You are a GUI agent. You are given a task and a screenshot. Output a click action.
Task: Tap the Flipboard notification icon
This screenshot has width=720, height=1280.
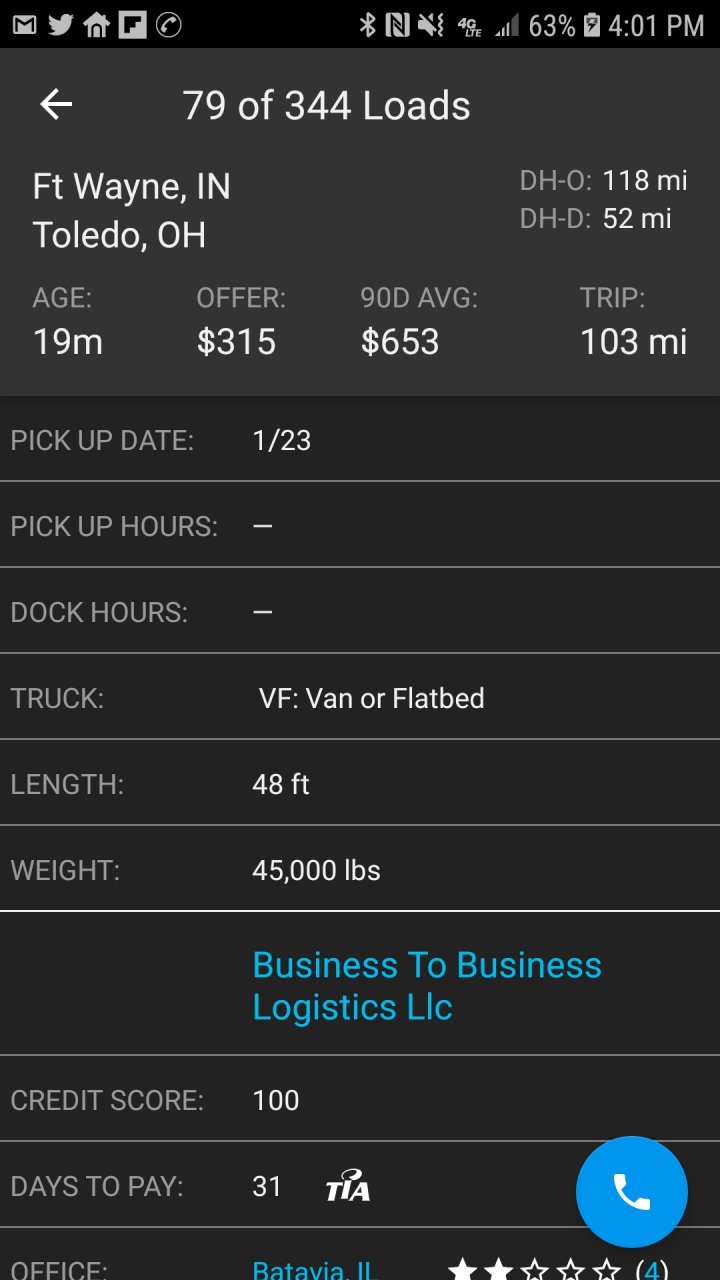[x=132, y=25]
